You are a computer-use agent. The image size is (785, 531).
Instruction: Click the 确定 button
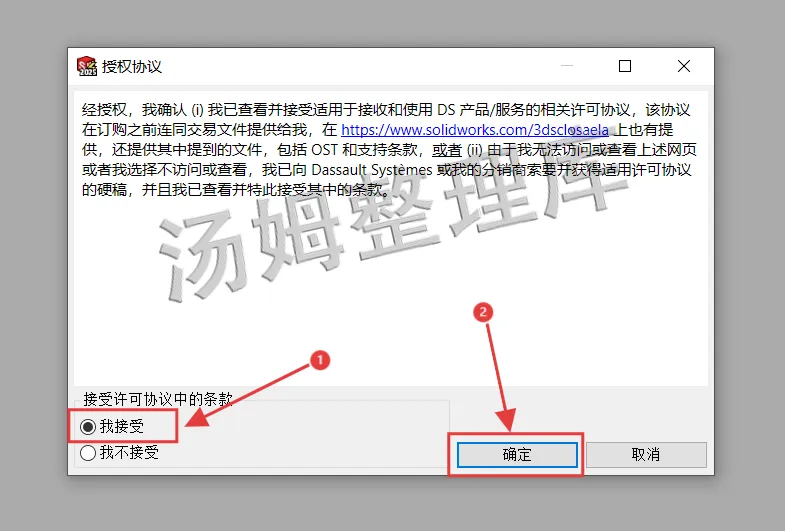click(517, 454)
